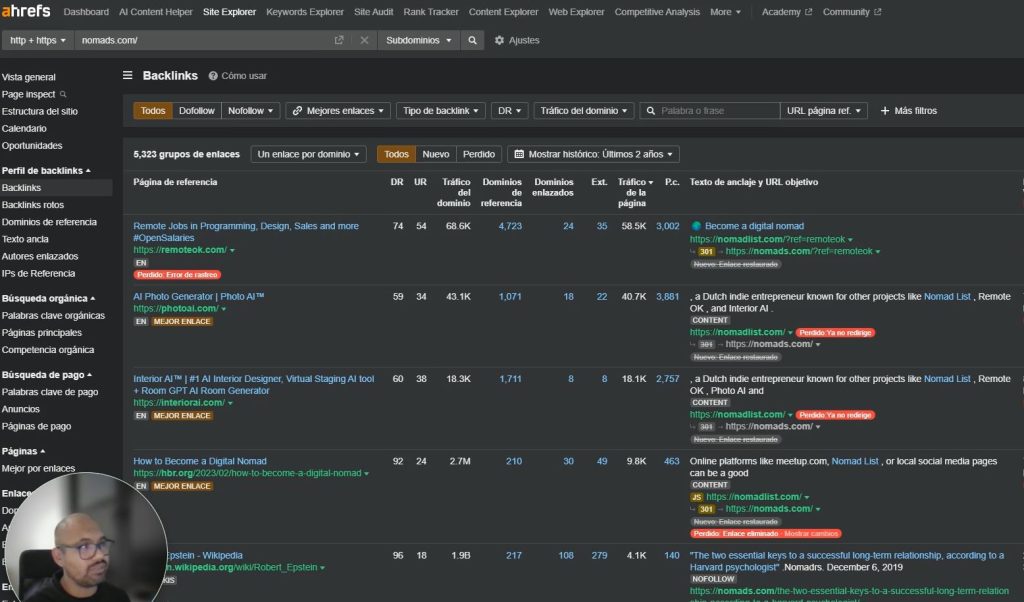Collapse Búsqueda orgánica section
The height and width of the screenshot is (602, 1024).
pos(48,298)
